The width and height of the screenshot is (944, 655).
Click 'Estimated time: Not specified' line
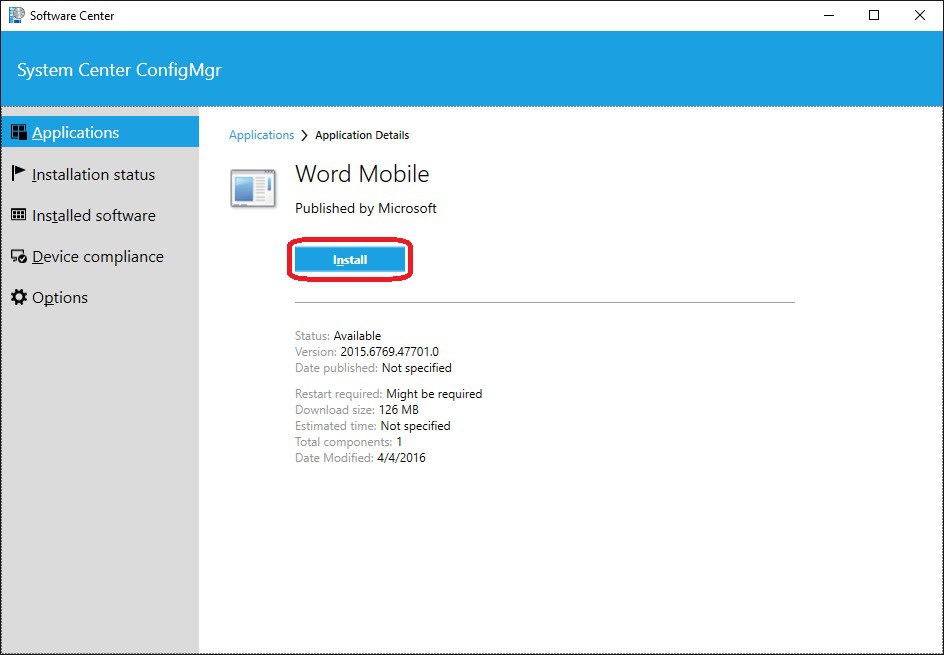click(x=373, y=426)
